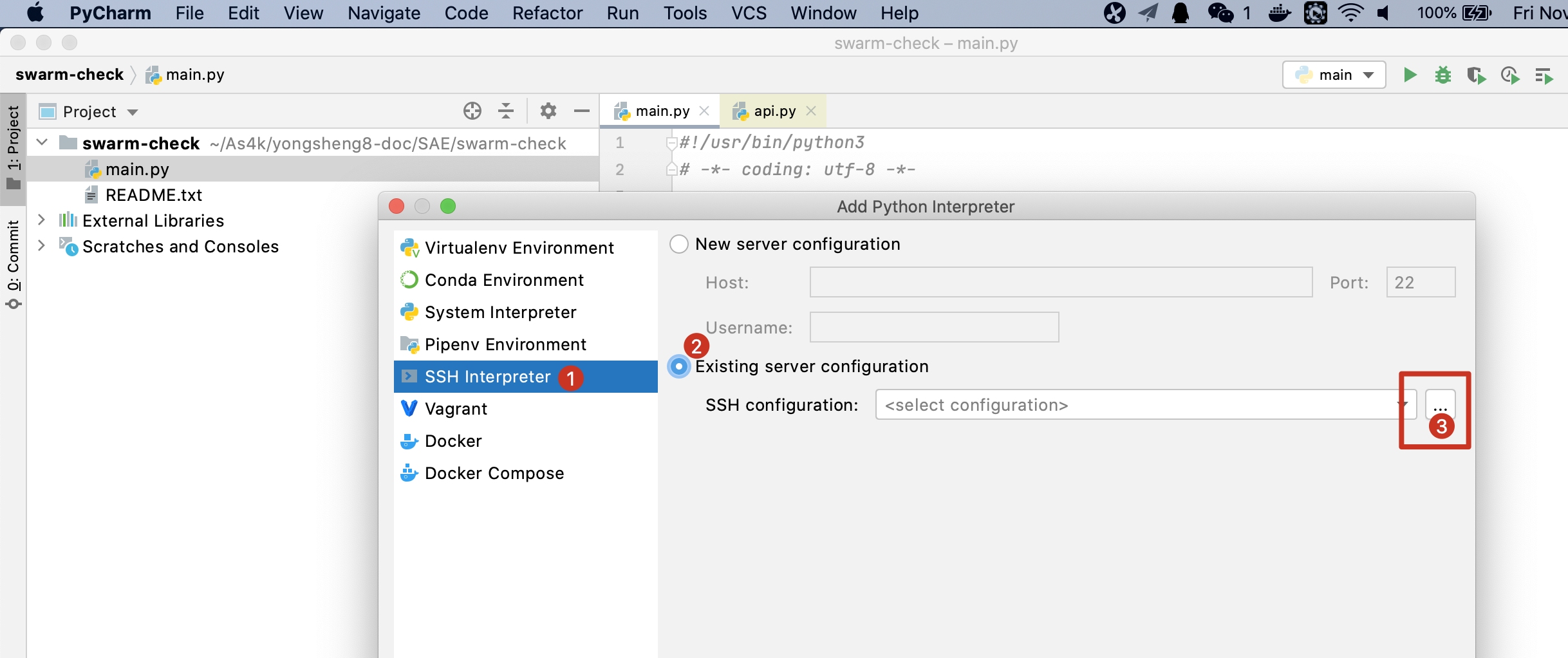Image resolution: width=1568 pixels, height=658 pixels.
Task: Expand External Libraries node
Action: [x=42, y=220]
